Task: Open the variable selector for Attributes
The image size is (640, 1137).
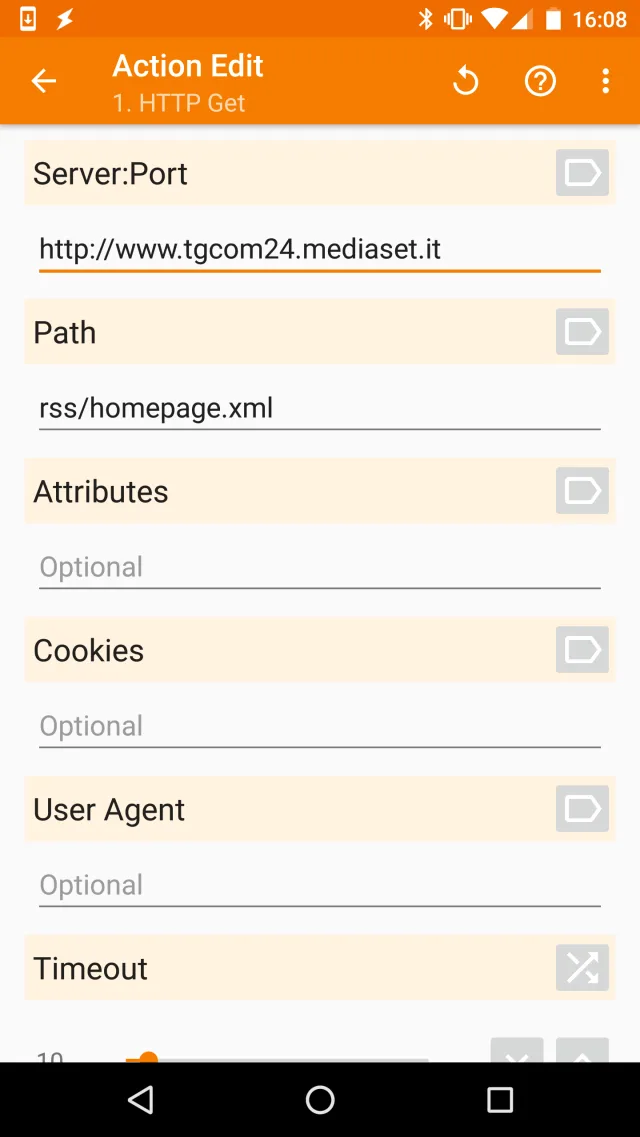Action: [x=581, y=490]
